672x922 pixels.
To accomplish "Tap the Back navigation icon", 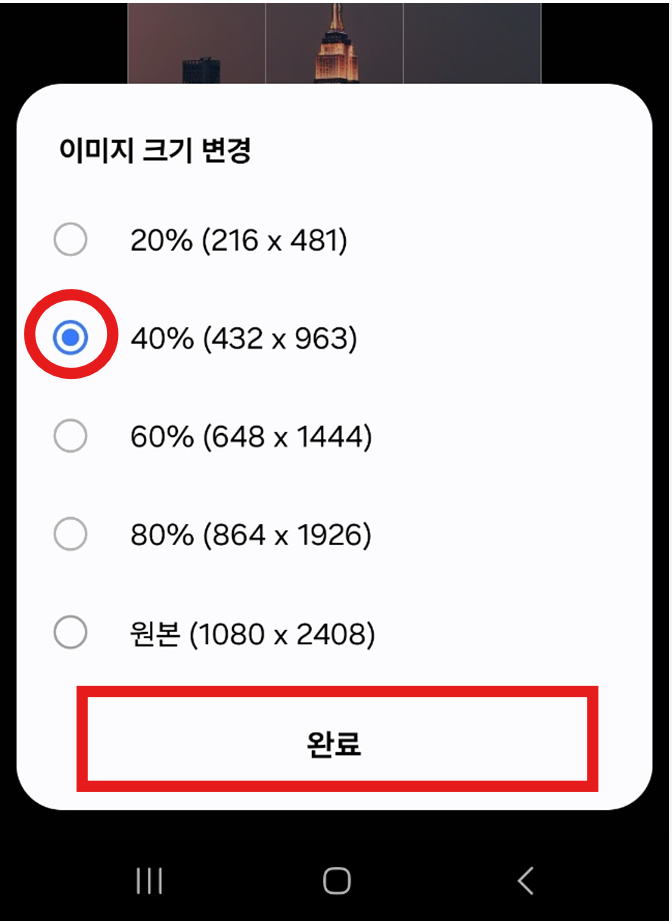I will point(524,881).
